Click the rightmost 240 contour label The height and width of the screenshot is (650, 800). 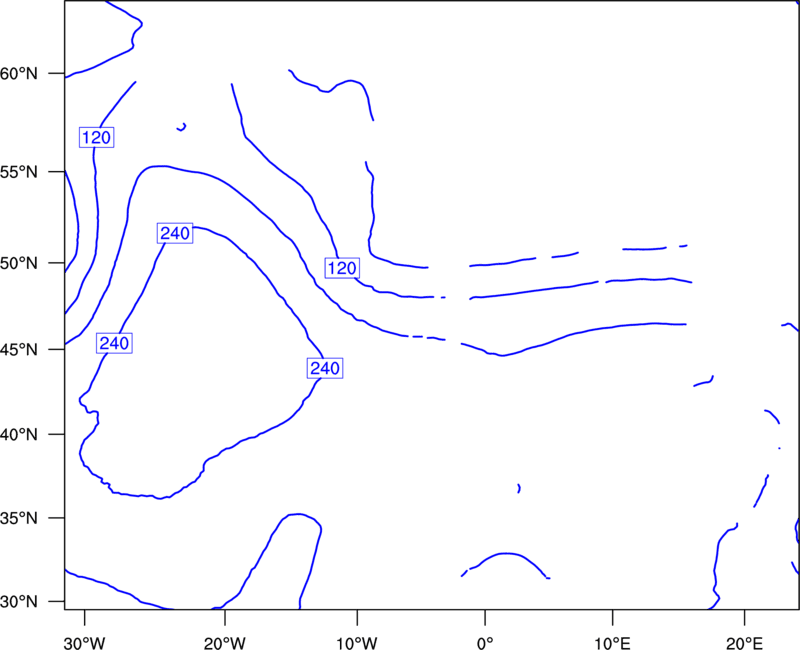[324, 368]
